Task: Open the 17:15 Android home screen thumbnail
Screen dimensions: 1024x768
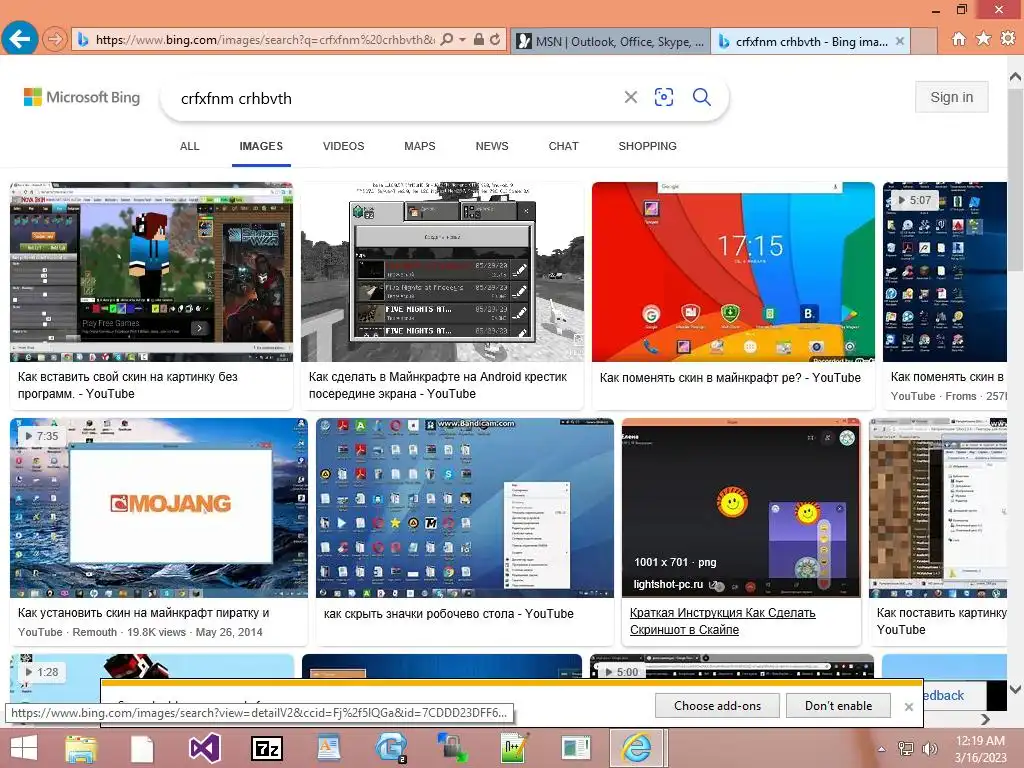Action: 733,272
